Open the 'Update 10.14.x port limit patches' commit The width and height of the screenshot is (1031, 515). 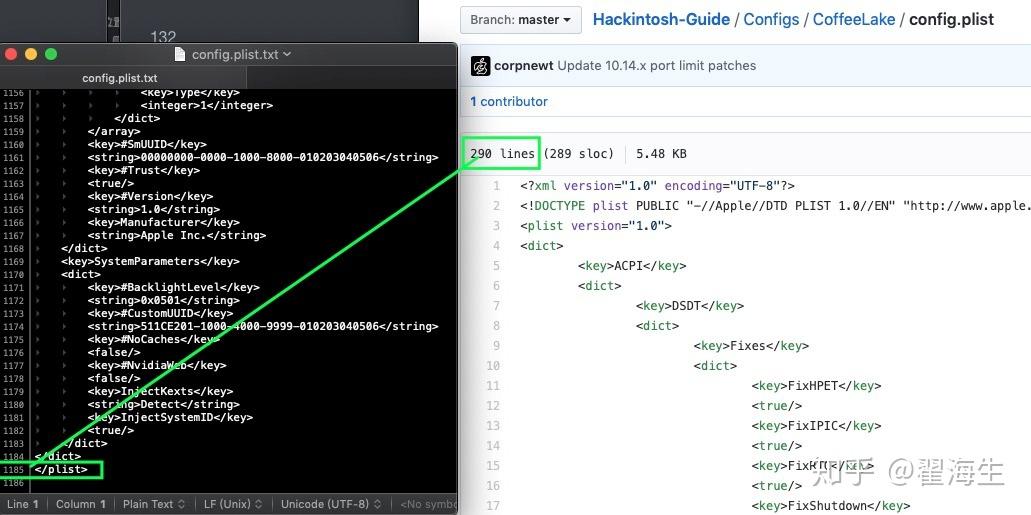657,66
